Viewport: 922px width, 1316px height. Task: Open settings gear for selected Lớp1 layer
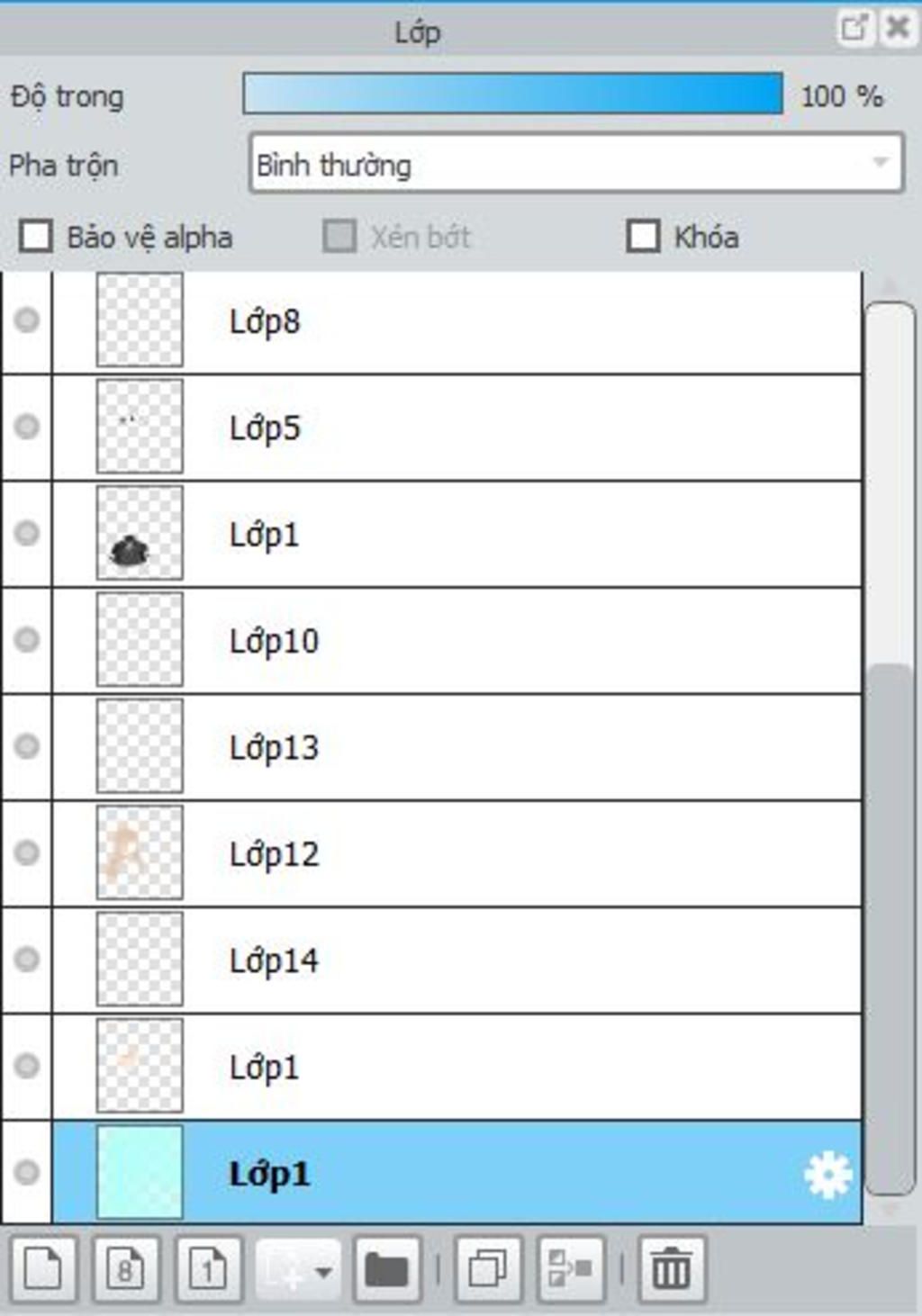pyautogui.click(x=827, y=1174)
